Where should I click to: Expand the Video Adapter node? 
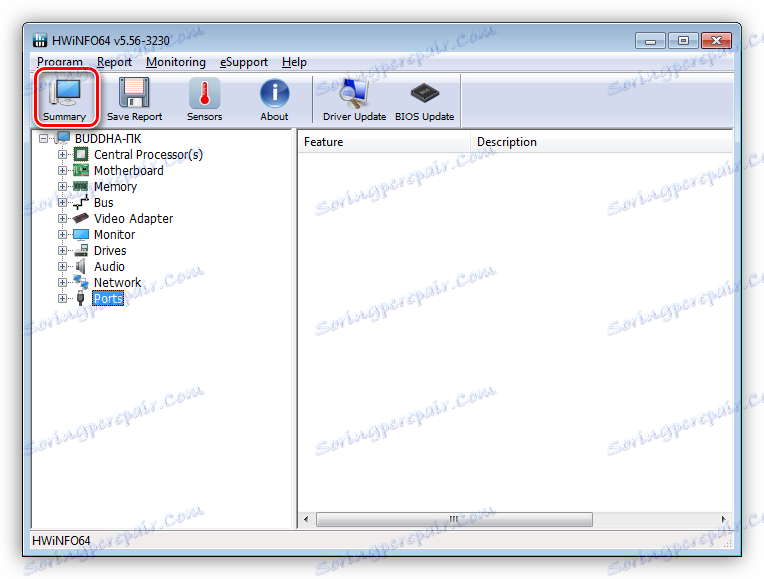tap(62, 218)
